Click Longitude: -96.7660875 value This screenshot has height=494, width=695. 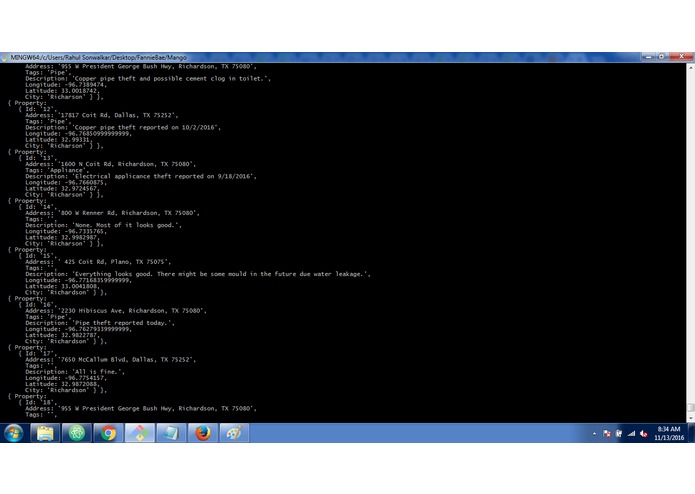(x=66, y=183)
